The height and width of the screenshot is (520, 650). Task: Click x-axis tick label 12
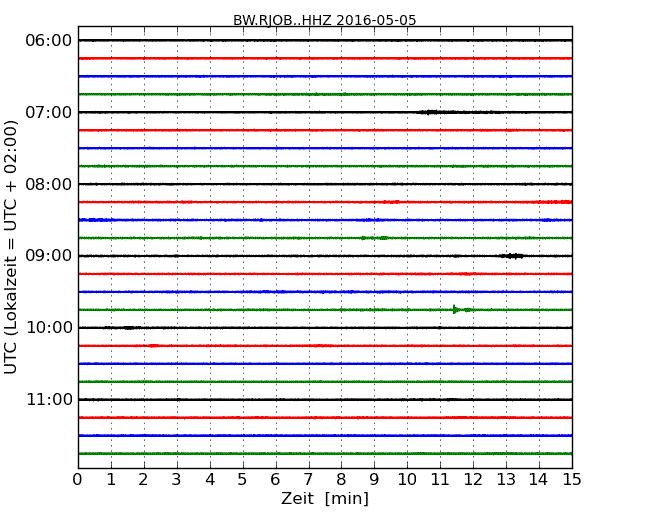pyautogui.click(x=473, y=480)
